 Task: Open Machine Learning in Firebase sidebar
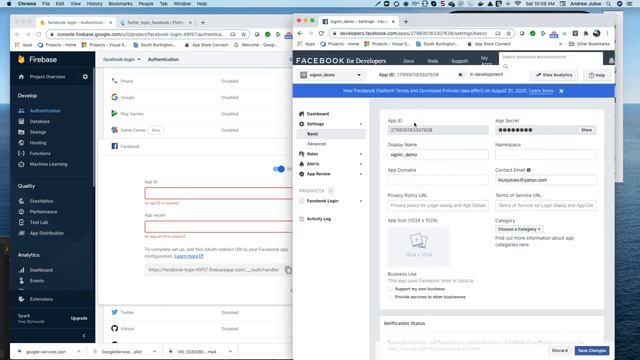coord(48,164)
